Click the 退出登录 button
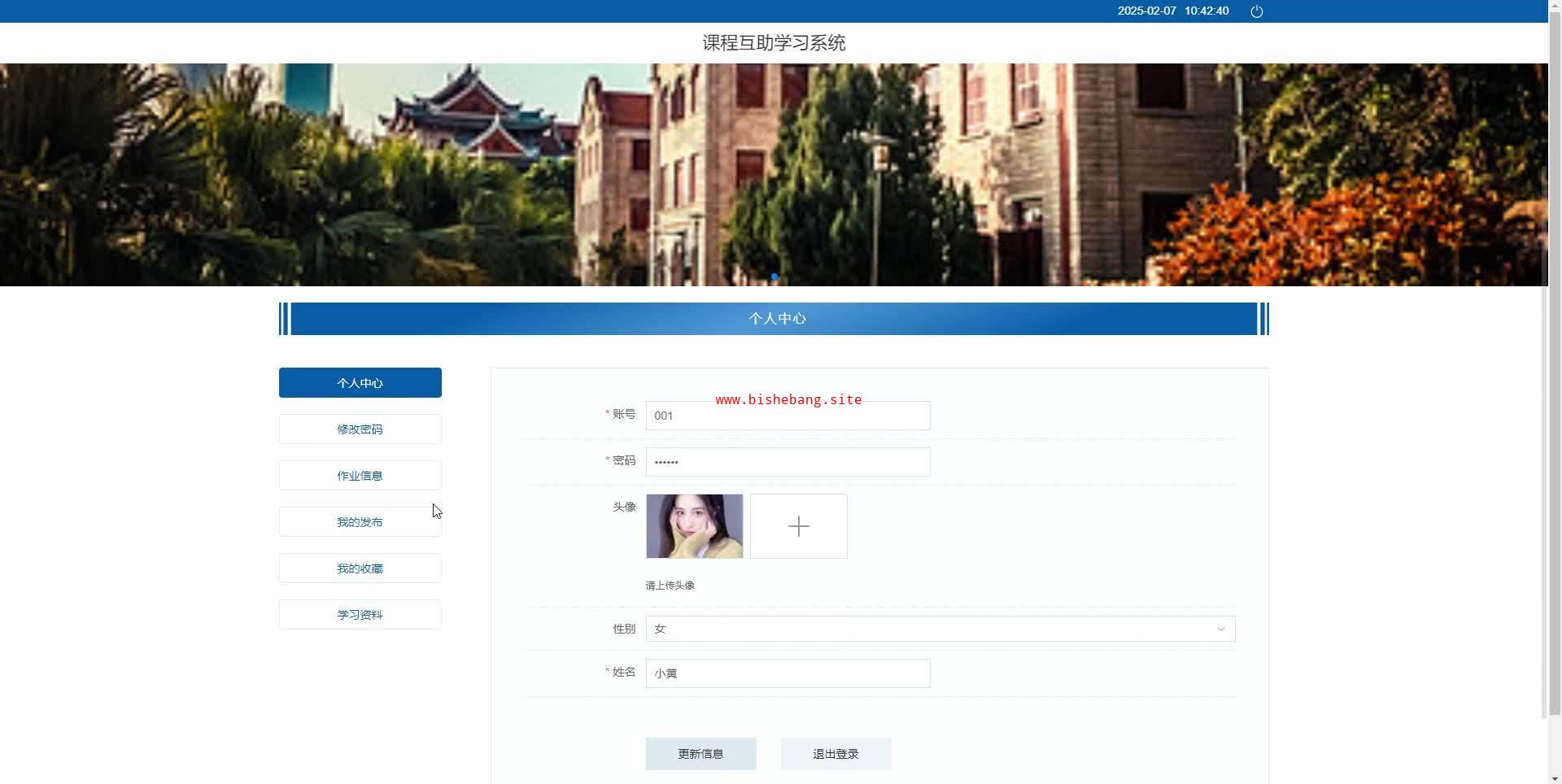The image size is (1562, 784). click(836, 754)
